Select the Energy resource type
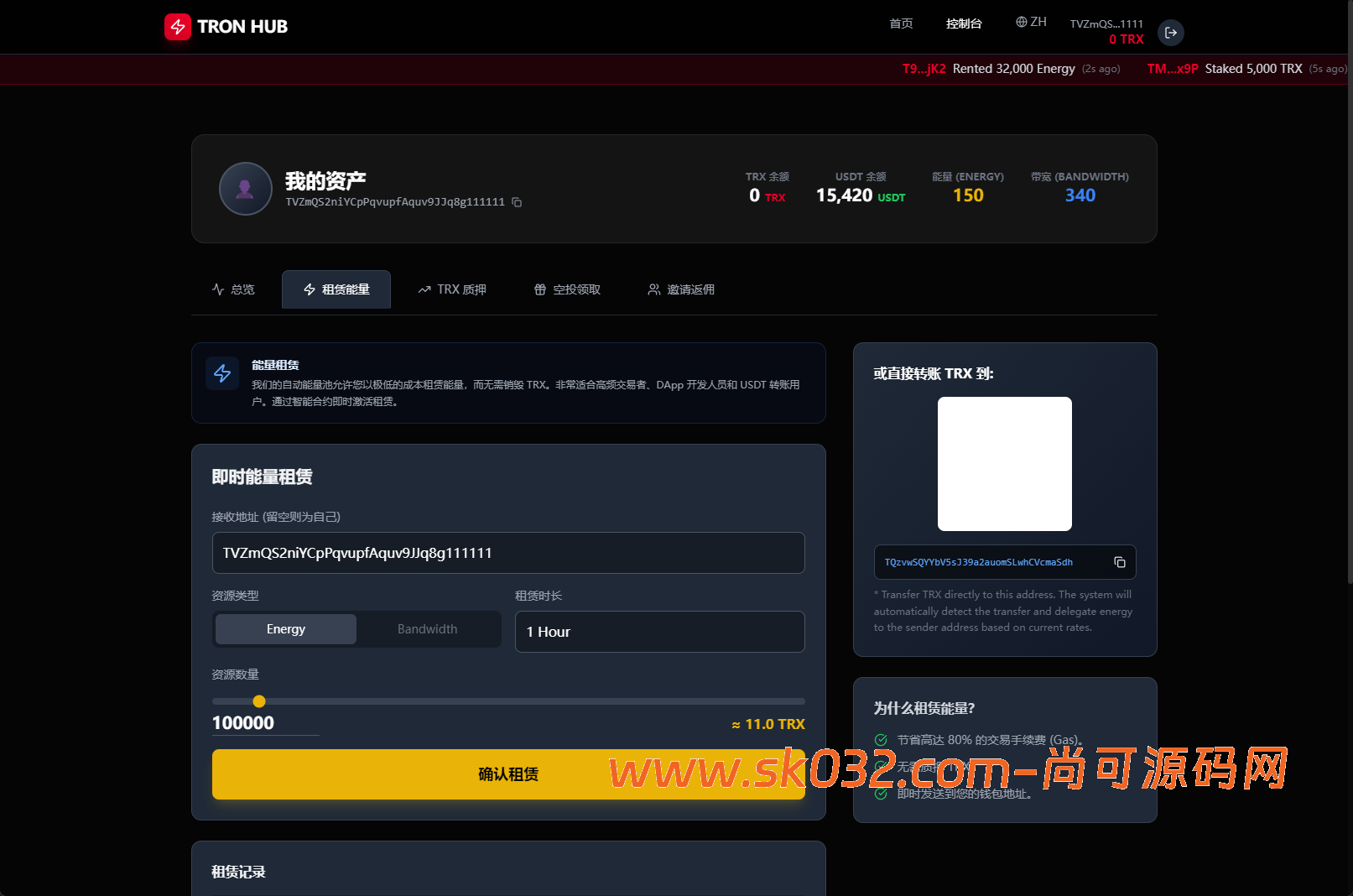Image resolution: width=1353 pixels, height=896 pixels. pos(285,628)
